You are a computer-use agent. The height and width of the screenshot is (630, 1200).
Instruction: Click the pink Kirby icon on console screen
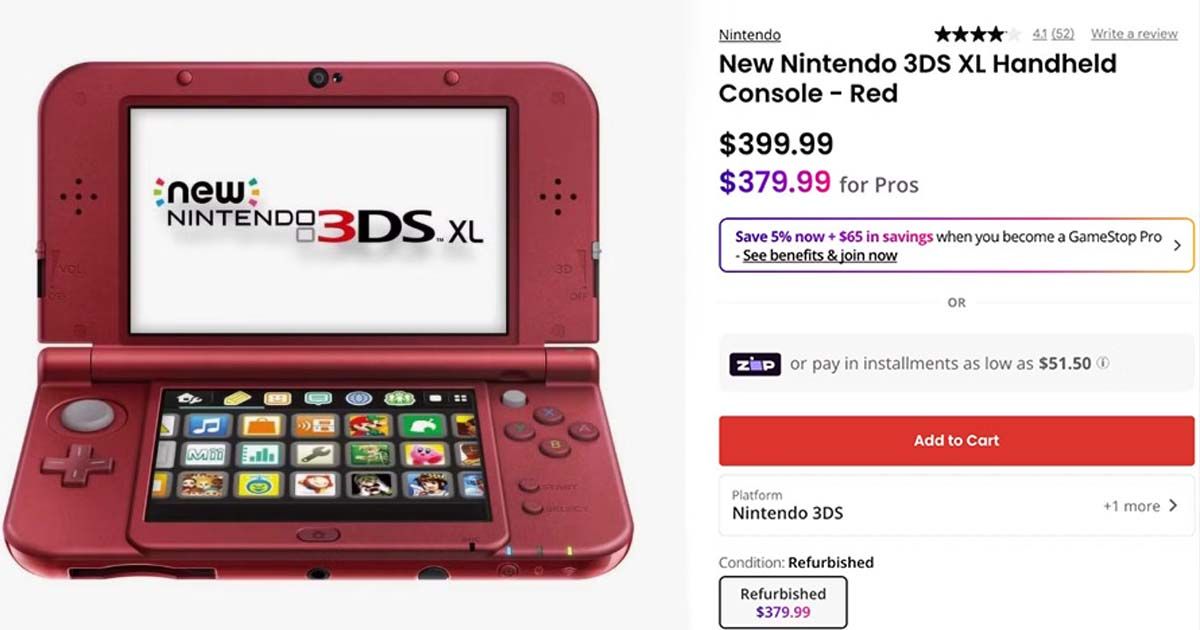[x=424, y=455]
